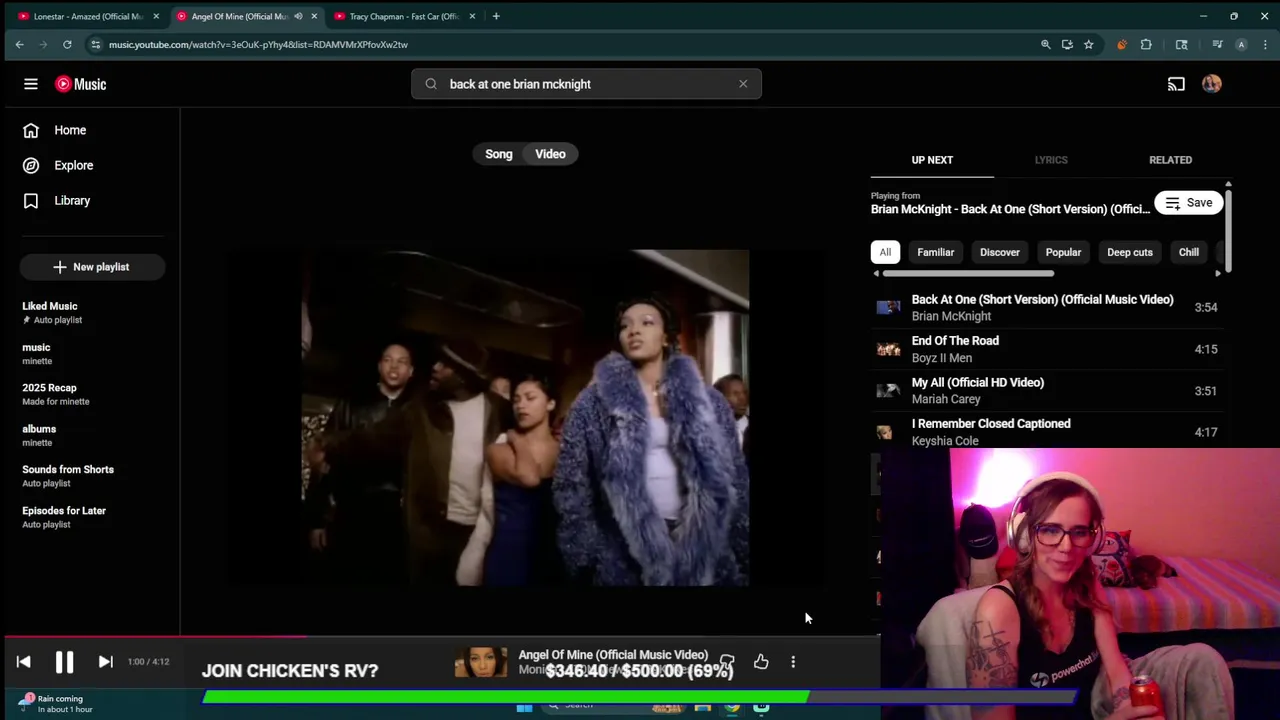Mute the Angel Of Mine tab audio
Screen dimensions: 1280x720
pyautogui.click(x=298, y=16)
